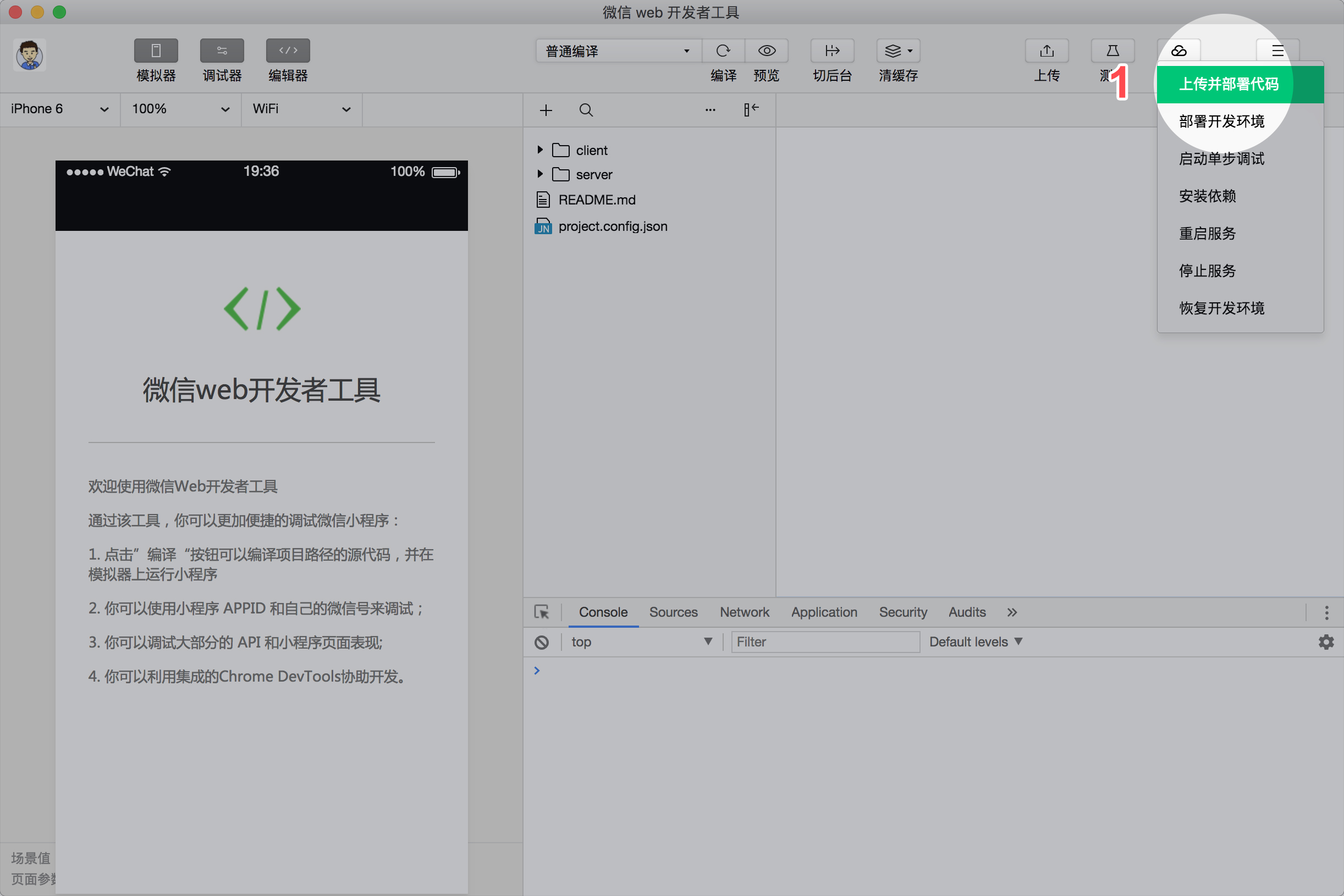Switch to the Network tab
This screenshot has width=1344, height=896.
pos(743,612)
